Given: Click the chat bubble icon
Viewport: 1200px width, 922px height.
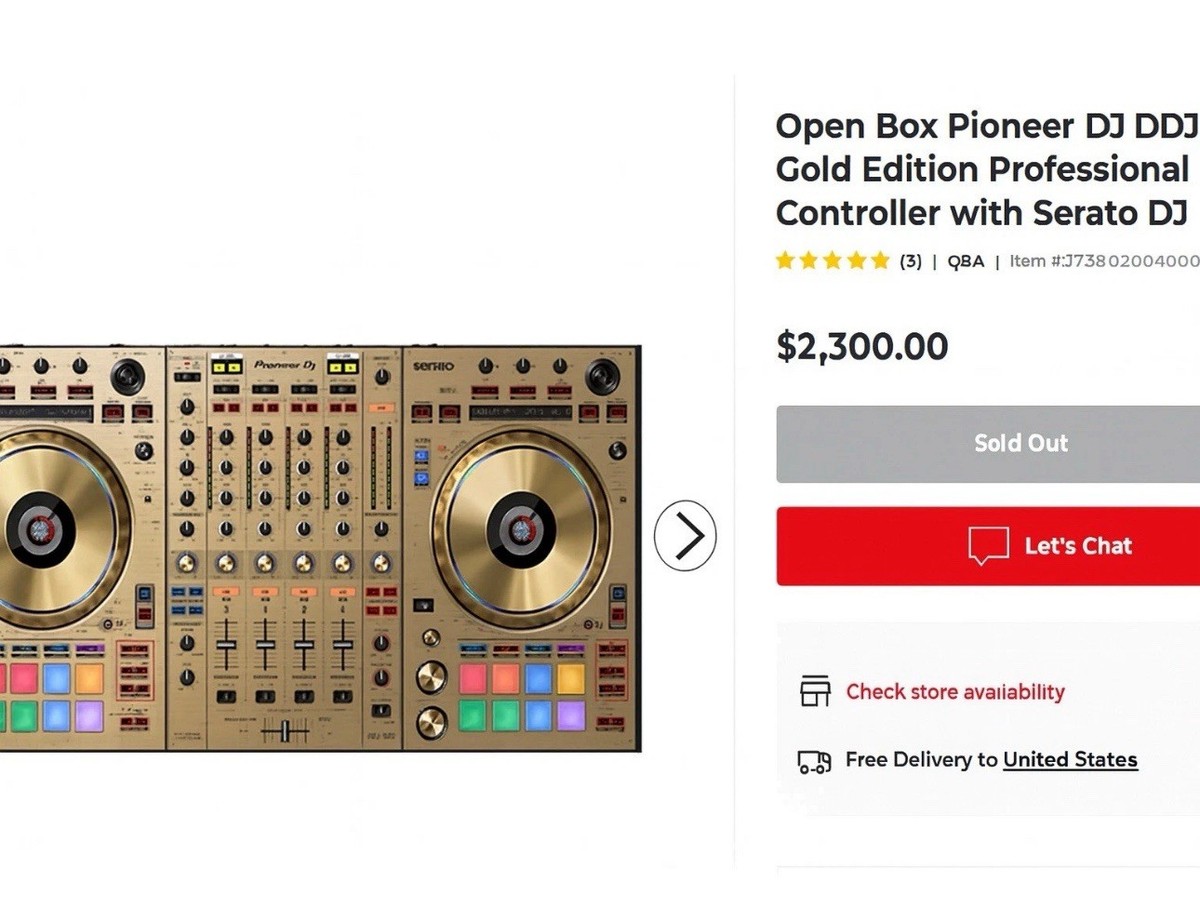Looking at the screenshot, I should pos(988,546).
